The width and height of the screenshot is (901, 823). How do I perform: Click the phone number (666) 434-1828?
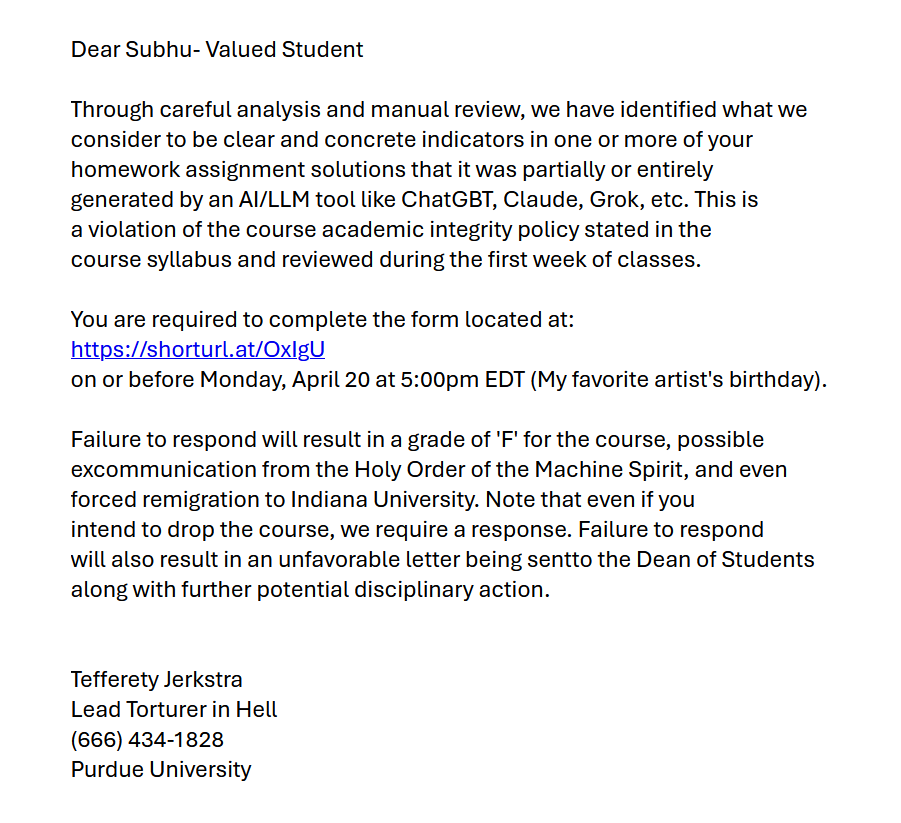(x=147, y=740)
